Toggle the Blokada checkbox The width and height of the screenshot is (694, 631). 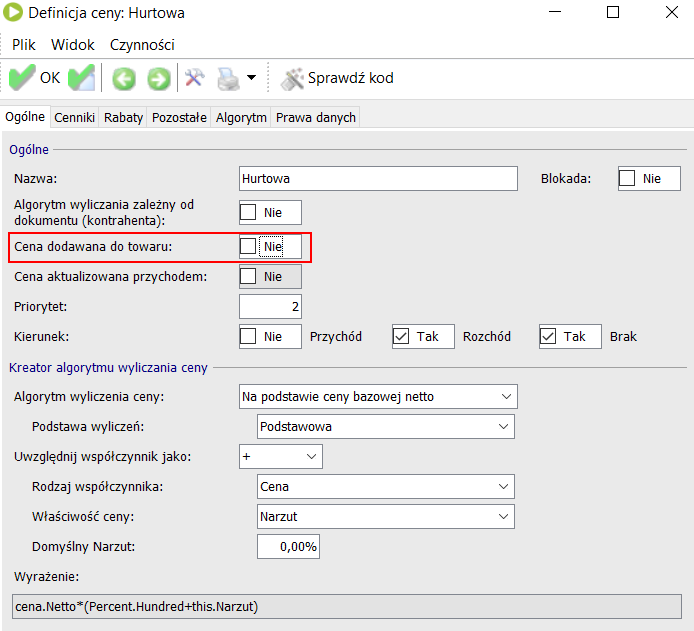point(627,179)
